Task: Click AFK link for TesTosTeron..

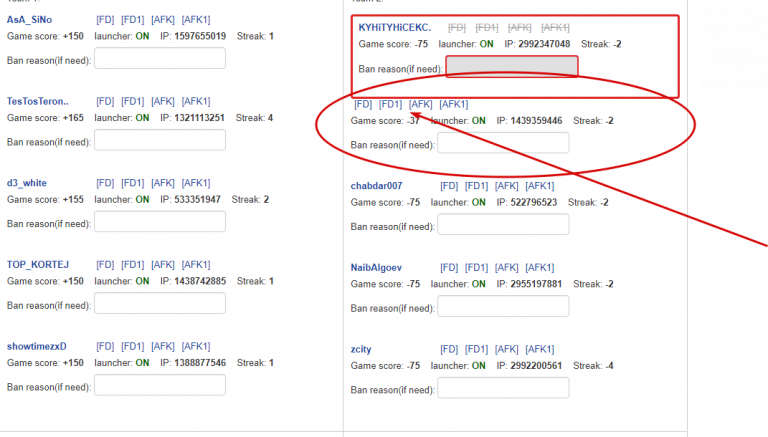Action: click(163, 101)
